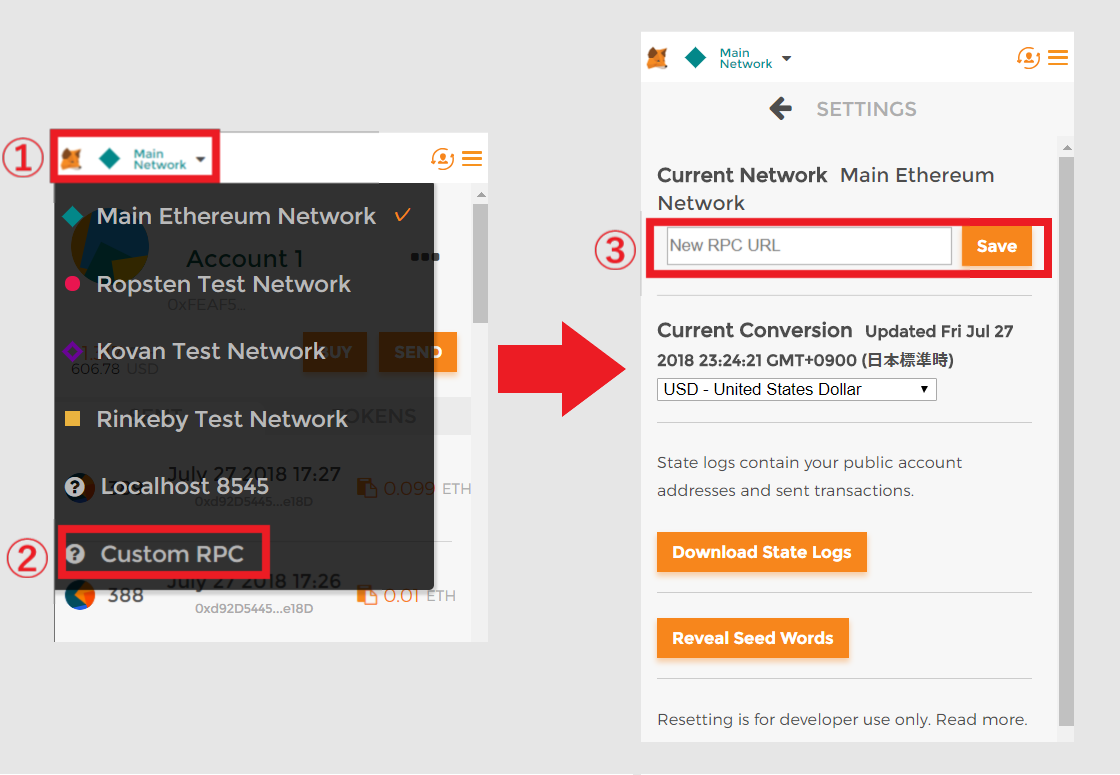Open the hamburger menu in Settings window
Screen dimensions: 1120x775
coord(1058,57)
